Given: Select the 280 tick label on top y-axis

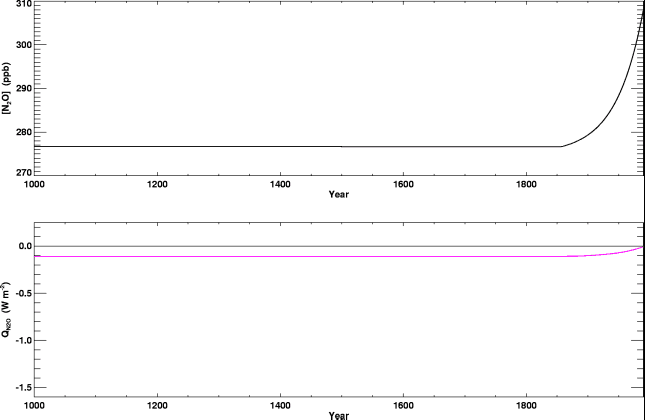Looking at the screenshot, I should (20, 132).
